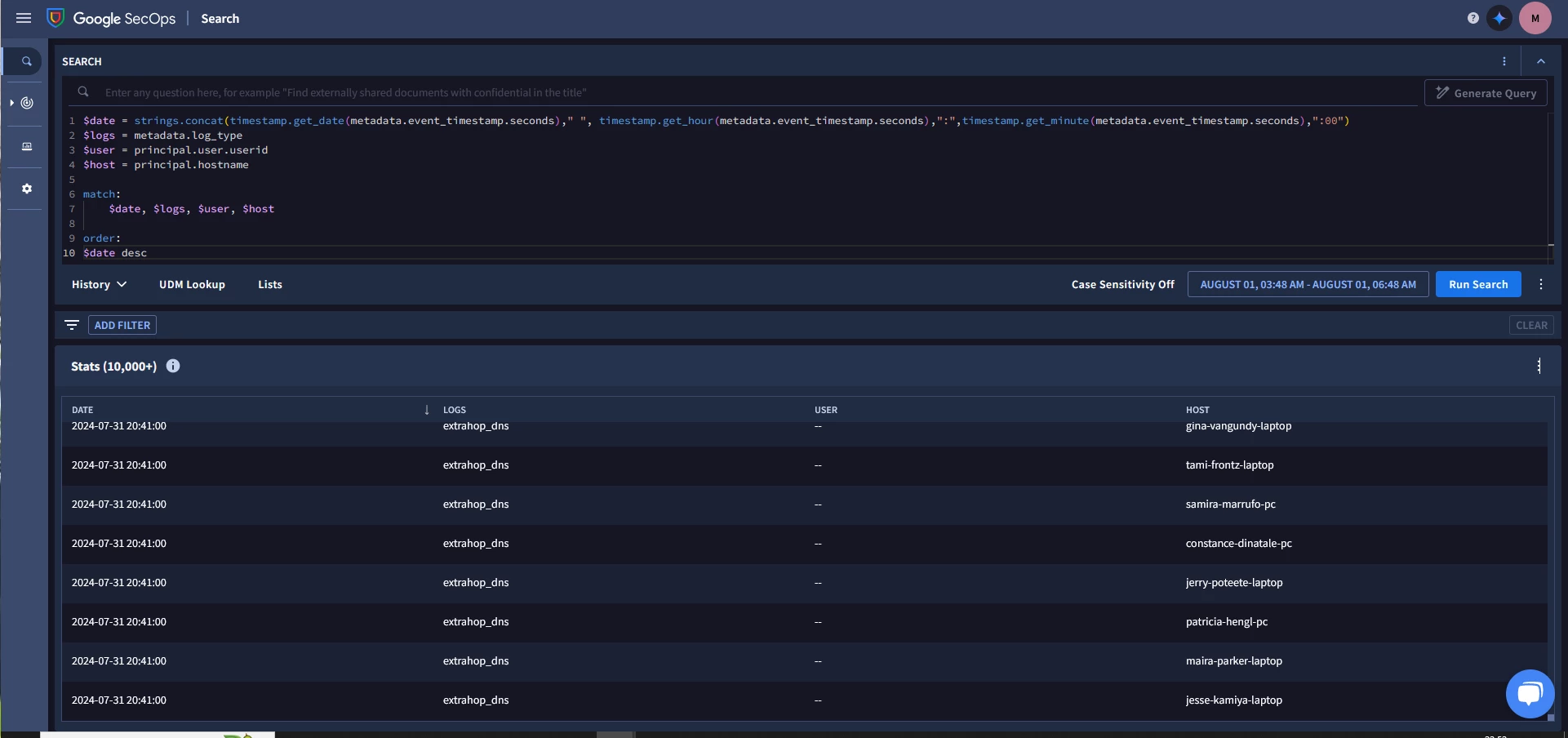Click the Stats info icon
The width and height of the screenshot is (1568, 738).
pos(173,366)
